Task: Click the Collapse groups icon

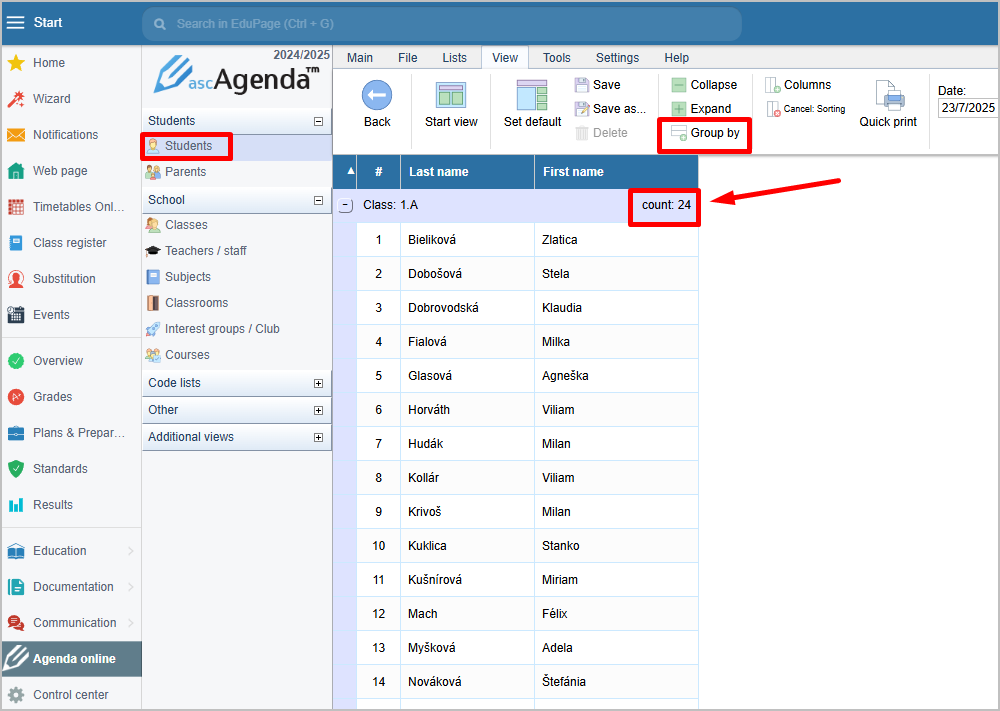Action: coord(679,85)
